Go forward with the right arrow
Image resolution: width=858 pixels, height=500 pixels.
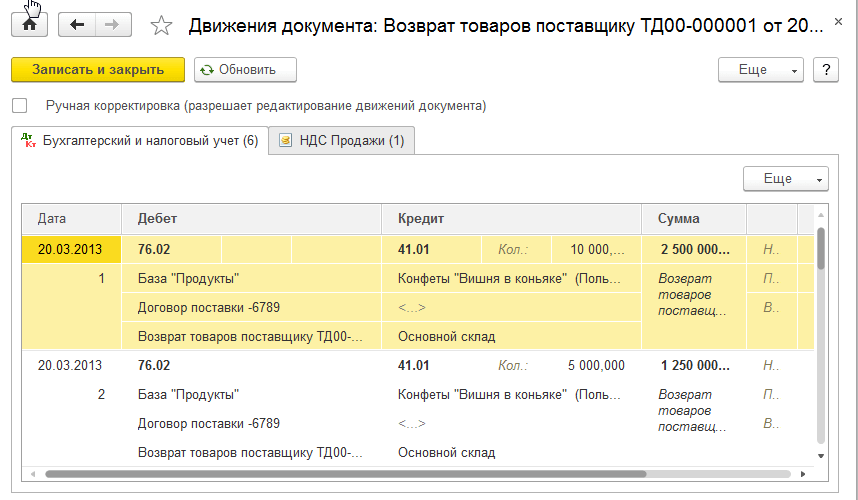(113, 25)
